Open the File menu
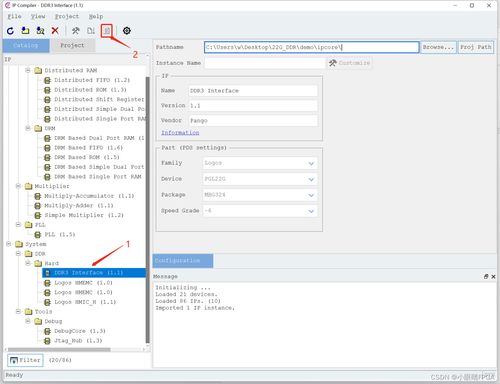 pyautogui.click(x=14, y=16)
